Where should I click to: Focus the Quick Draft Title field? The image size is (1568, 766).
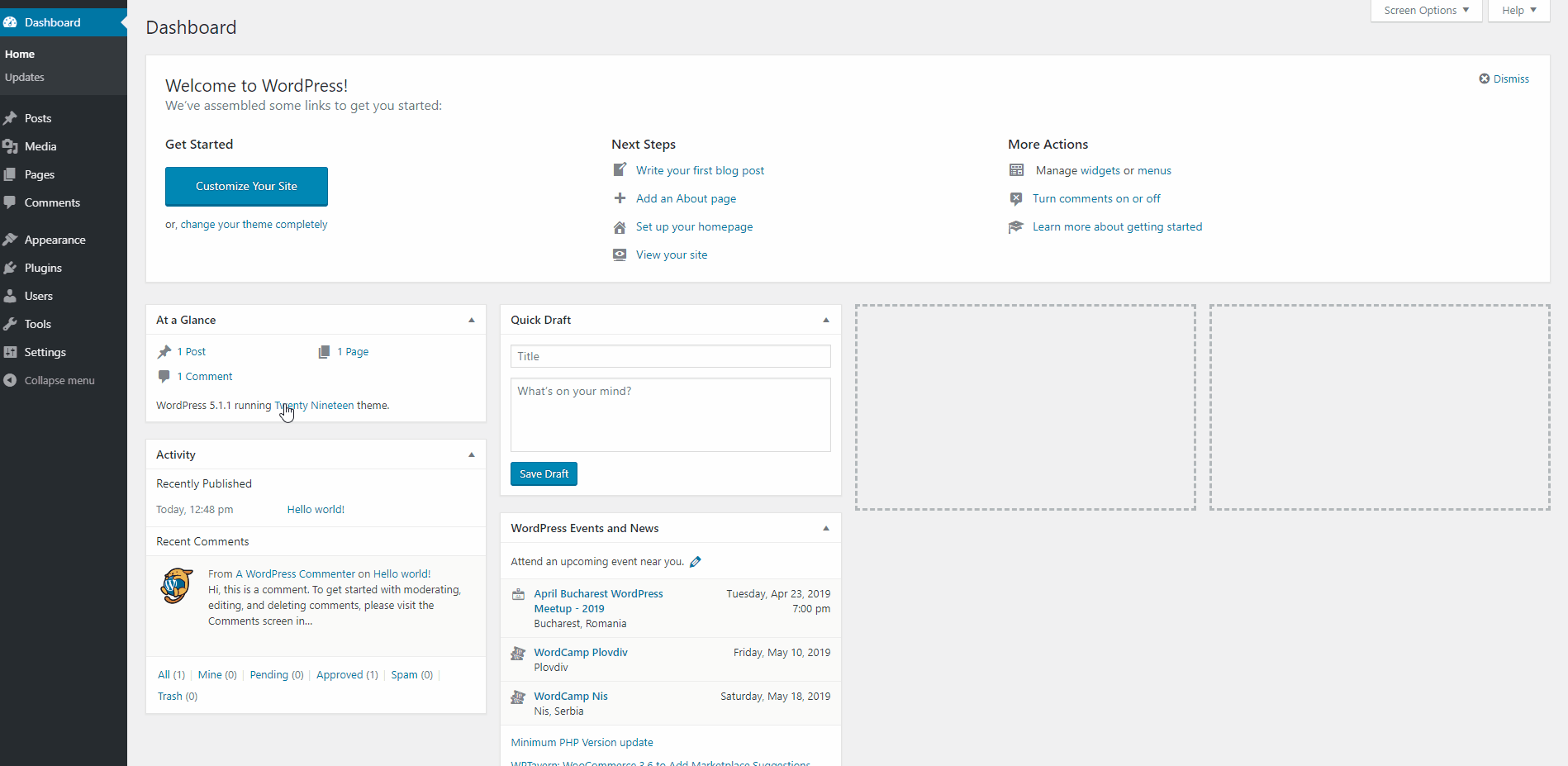(670, 357)
